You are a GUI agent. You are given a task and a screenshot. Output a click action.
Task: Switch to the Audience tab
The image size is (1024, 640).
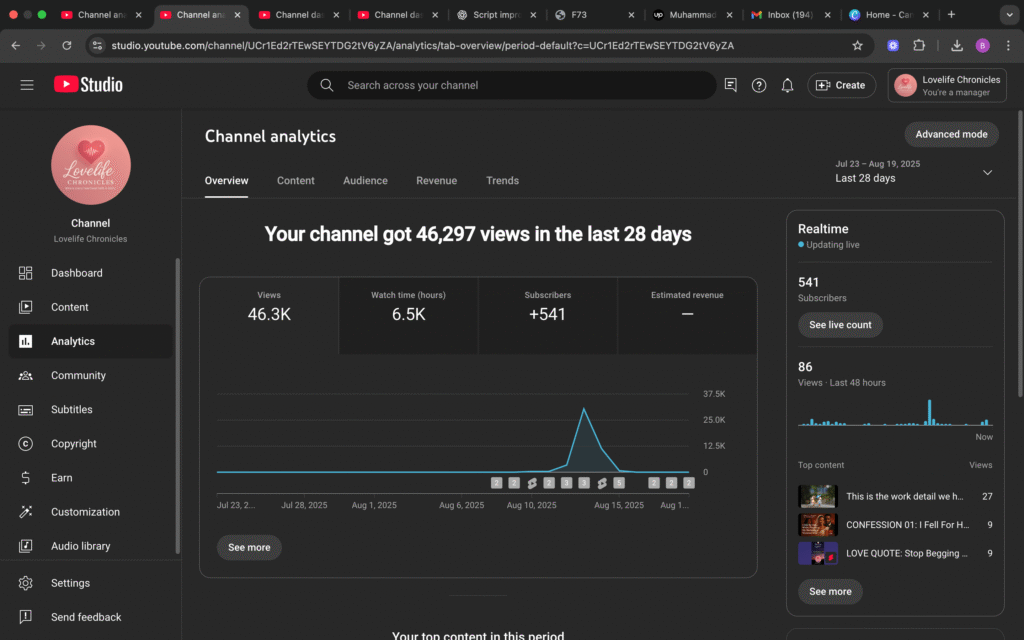click(365, 181)
